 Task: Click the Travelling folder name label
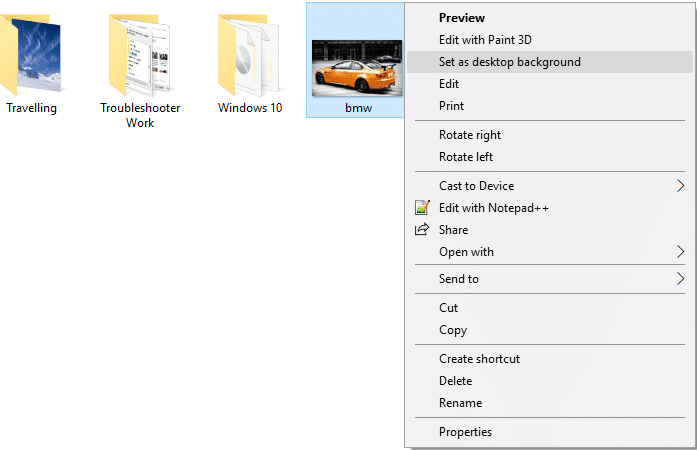pos(31,108)
